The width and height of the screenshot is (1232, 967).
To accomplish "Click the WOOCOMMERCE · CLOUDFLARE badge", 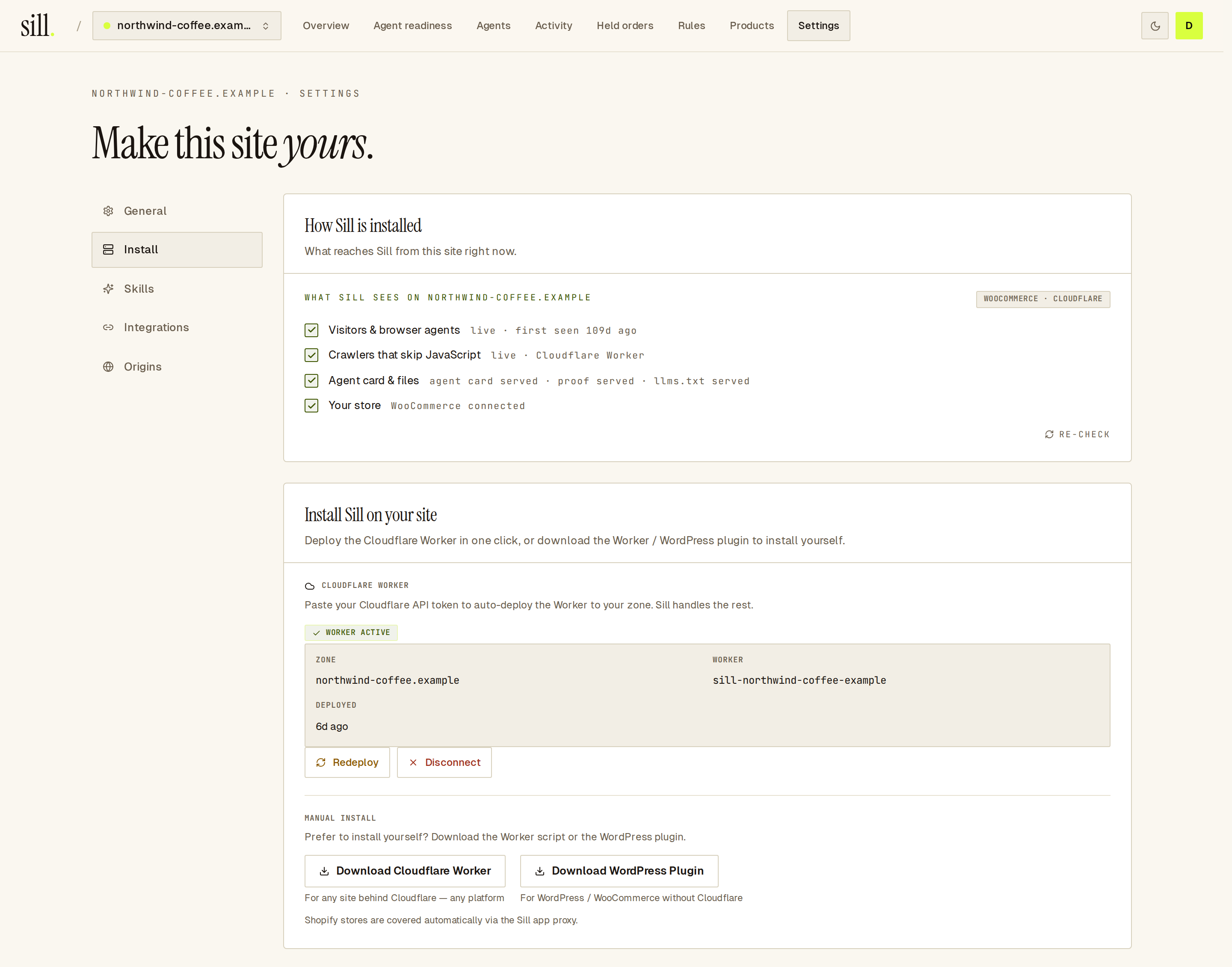I will pyautogui.click(x=1043, y=299).
